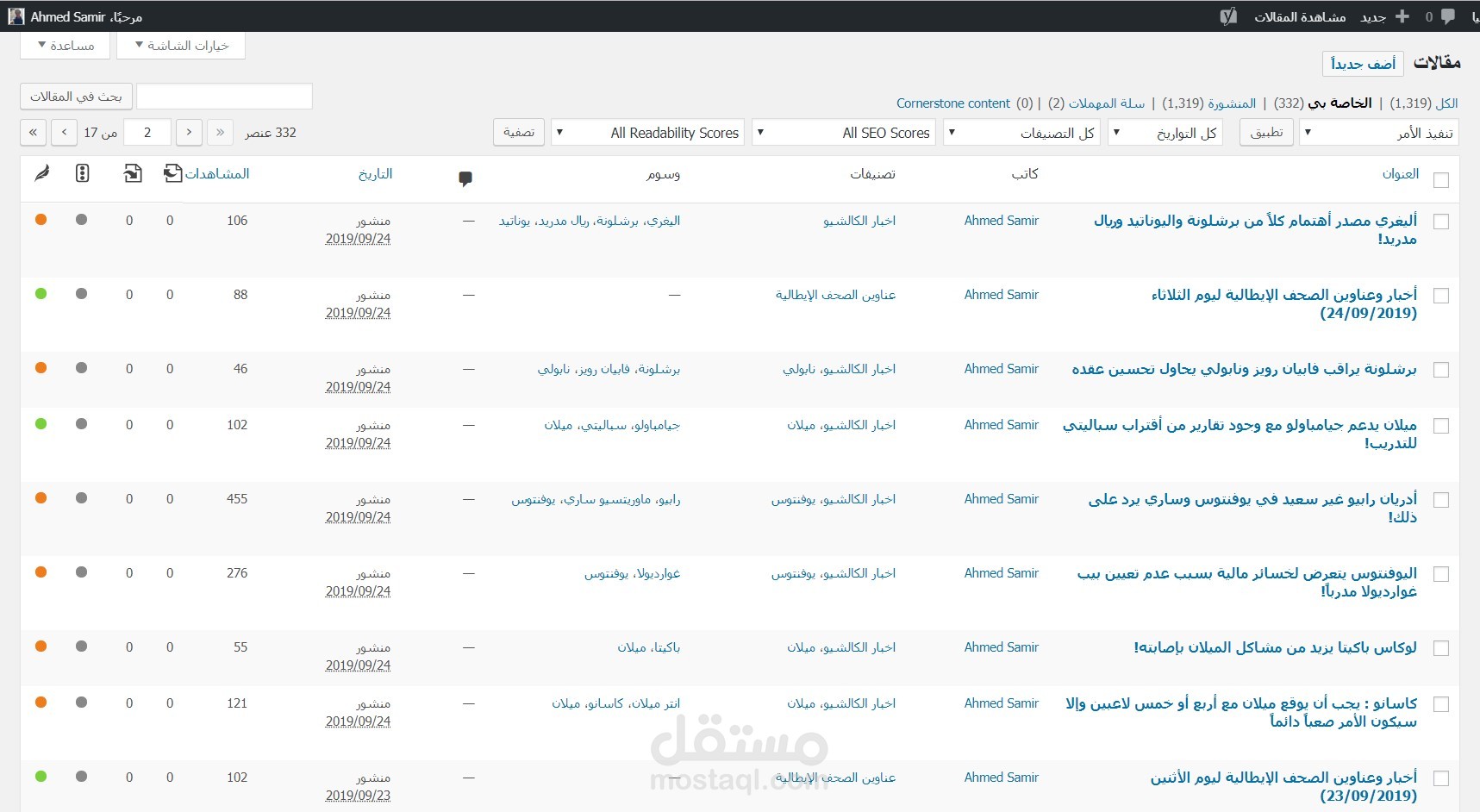Expand the مساعدة help panel
The height and width of the screenshot is (812, 1480).
coord(66,46)
